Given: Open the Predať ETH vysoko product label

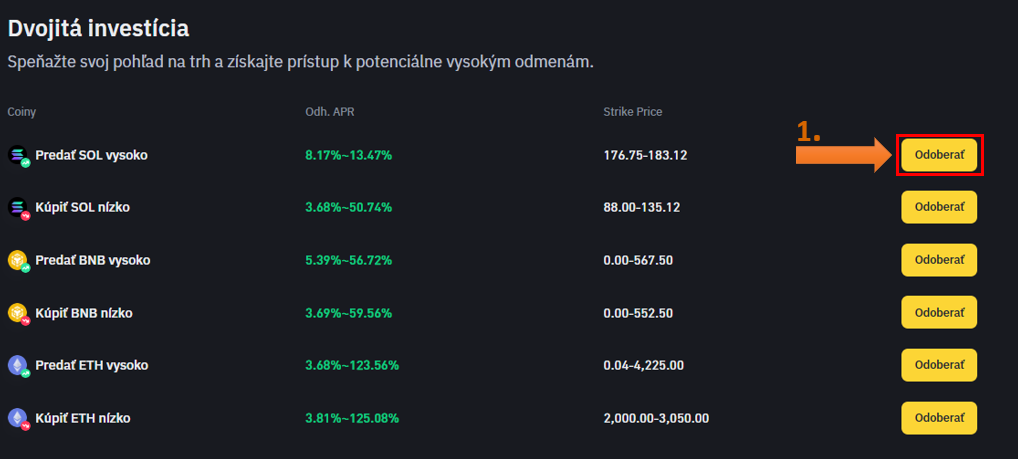Looking at the screenshot, I should point(91,365).
